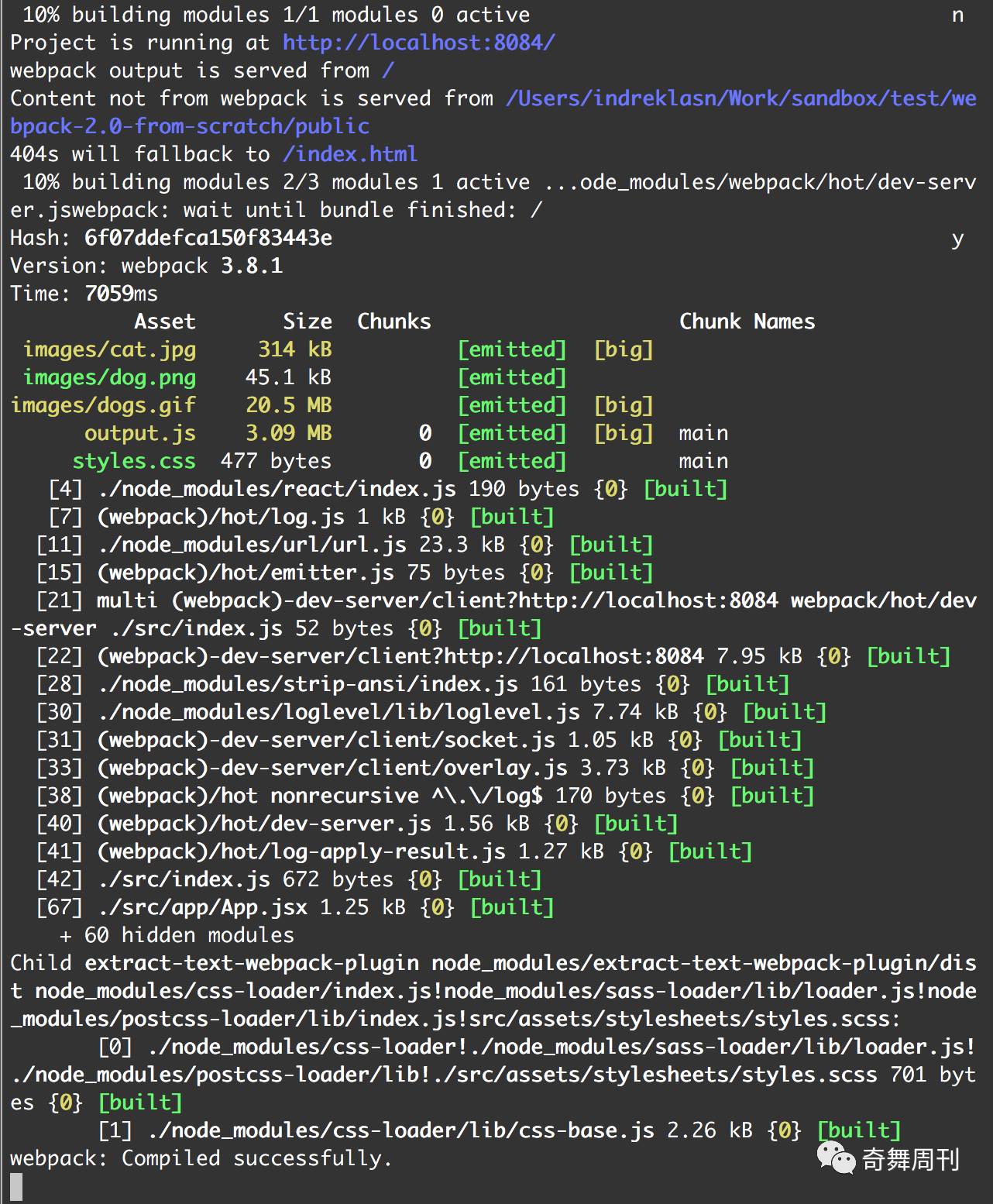Click the (webpack)/hot/dev-server.js module [40] line
Viewport: 993px width, 1204px height.
click(357, 824)
